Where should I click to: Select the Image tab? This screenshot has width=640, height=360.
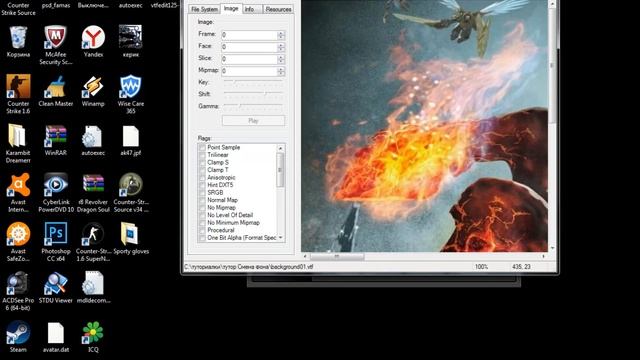231,8
